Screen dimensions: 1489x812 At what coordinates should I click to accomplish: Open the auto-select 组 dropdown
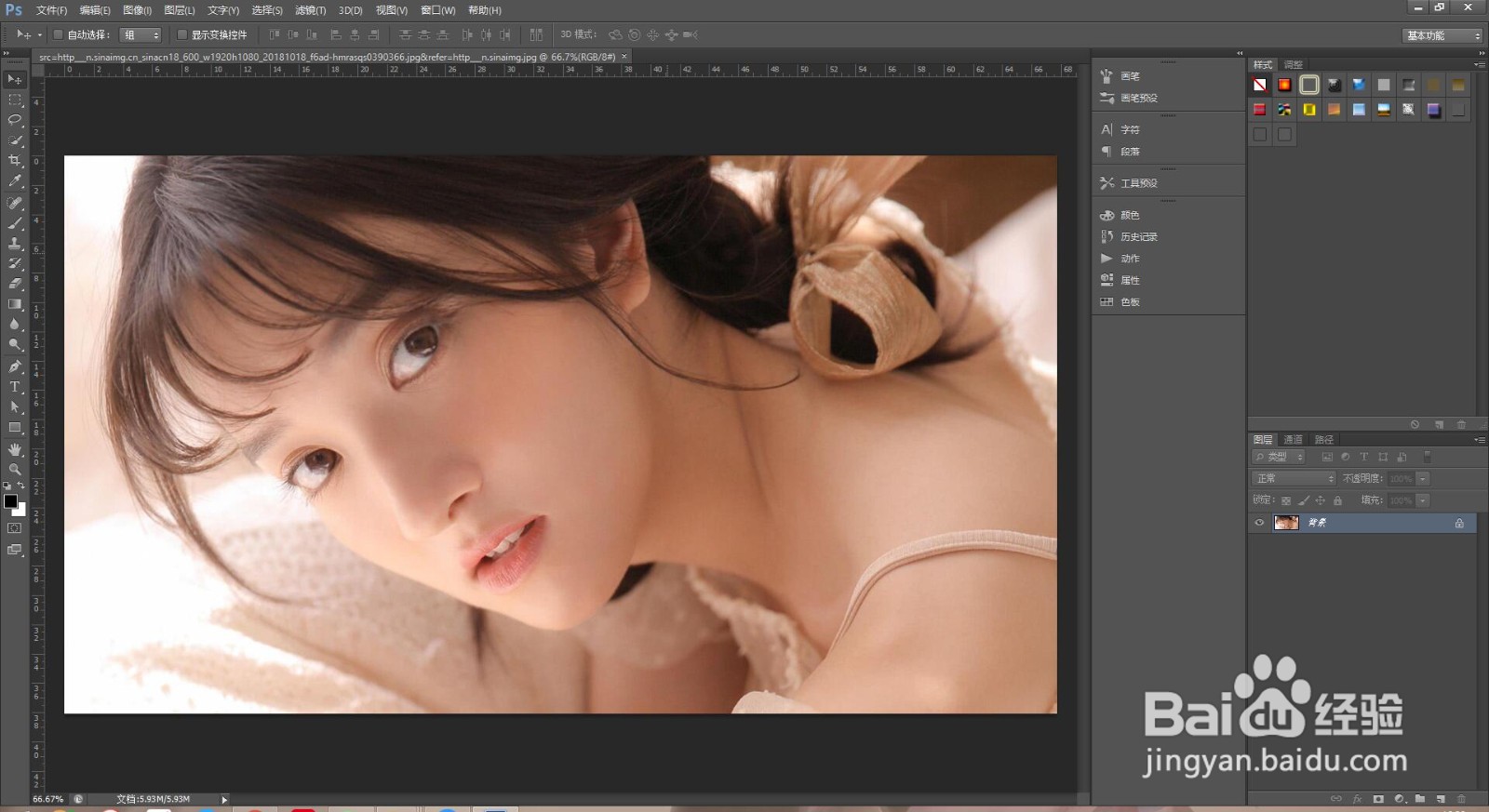tap(141, 34)
